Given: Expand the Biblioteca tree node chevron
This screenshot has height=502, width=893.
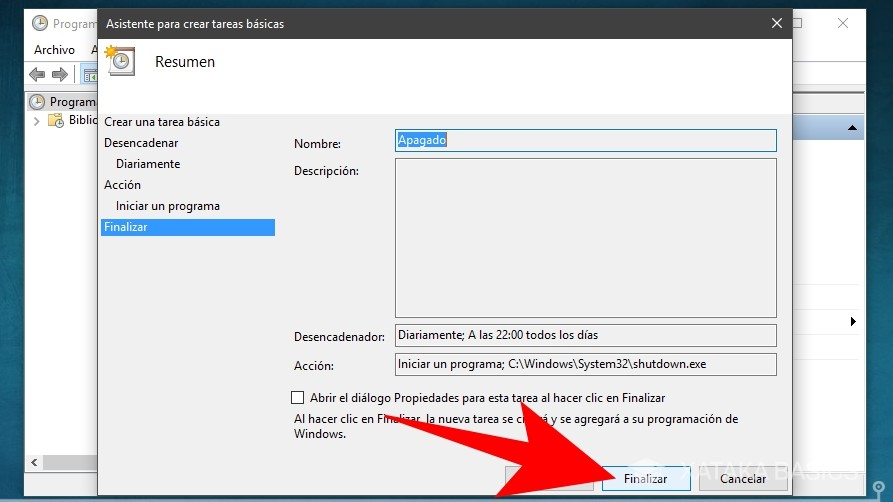Looking at the screenshot, I should point(37,121).
